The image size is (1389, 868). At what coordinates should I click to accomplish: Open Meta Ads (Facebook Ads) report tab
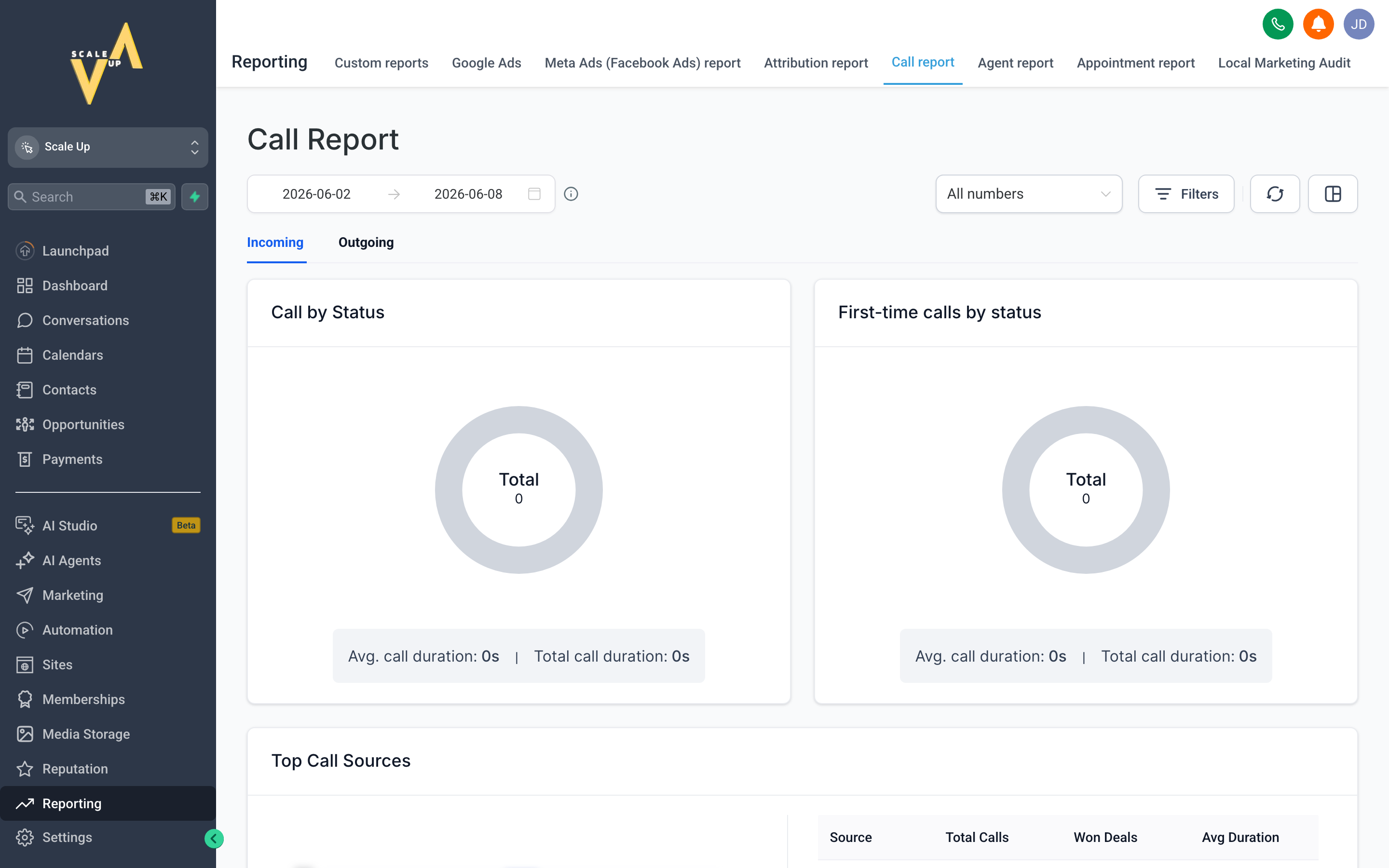[642, 63]
